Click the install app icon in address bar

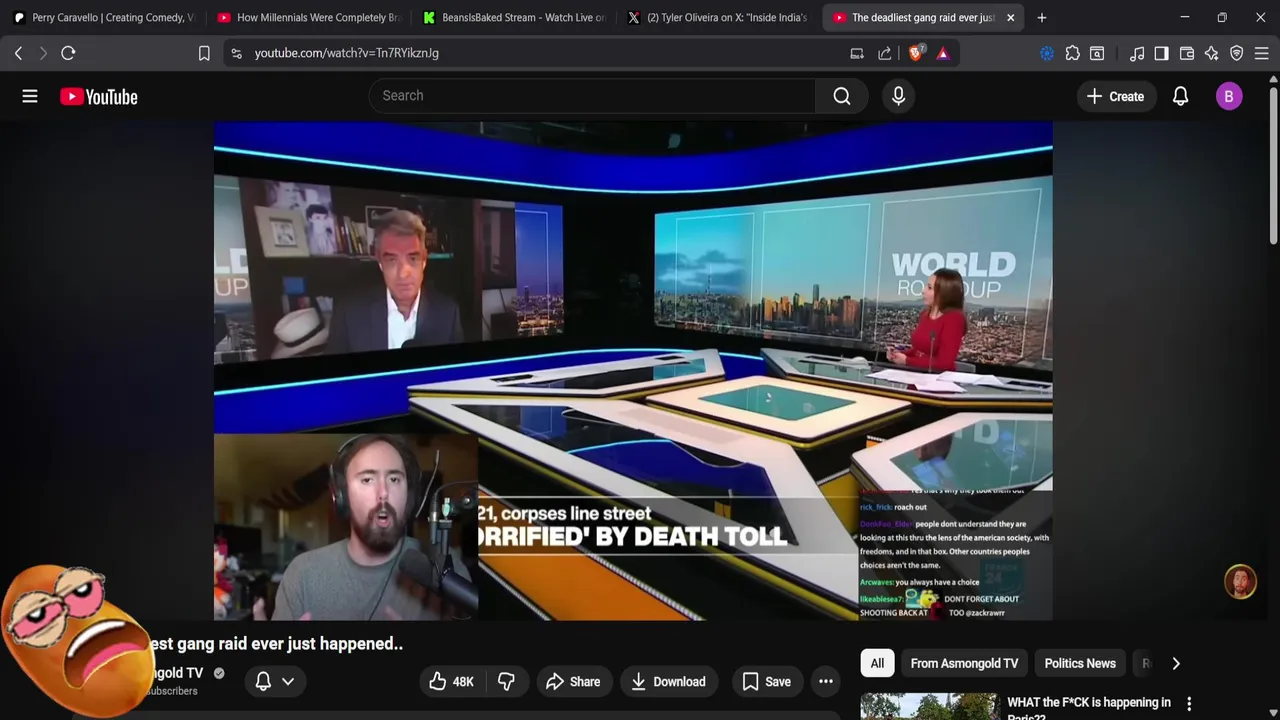[857, 53]
